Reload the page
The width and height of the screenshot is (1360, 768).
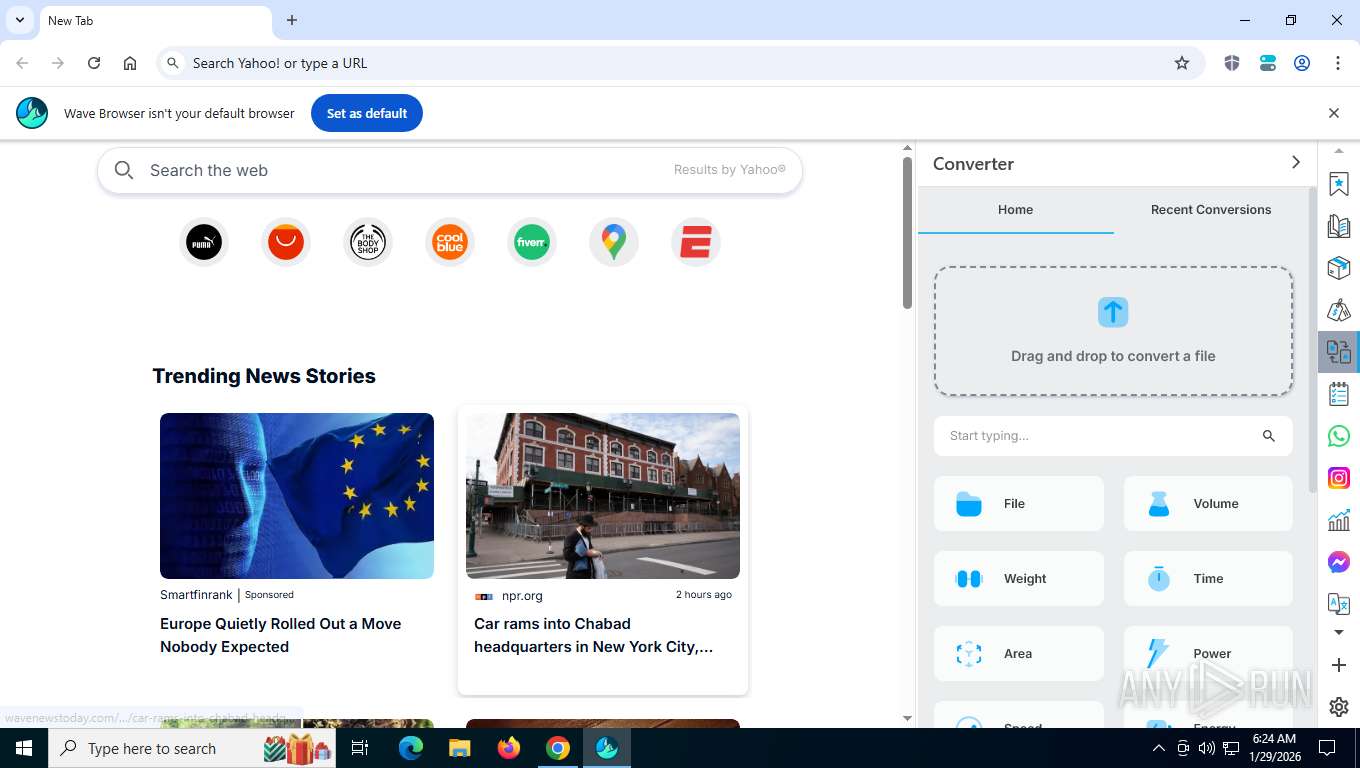[94, 63]
